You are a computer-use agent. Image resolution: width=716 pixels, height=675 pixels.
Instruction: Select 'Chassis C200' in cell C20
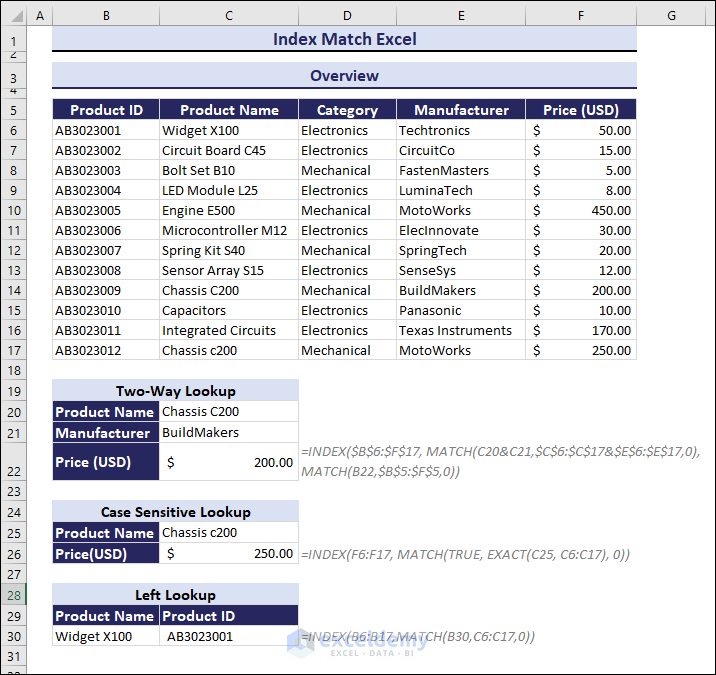point(229,411)
